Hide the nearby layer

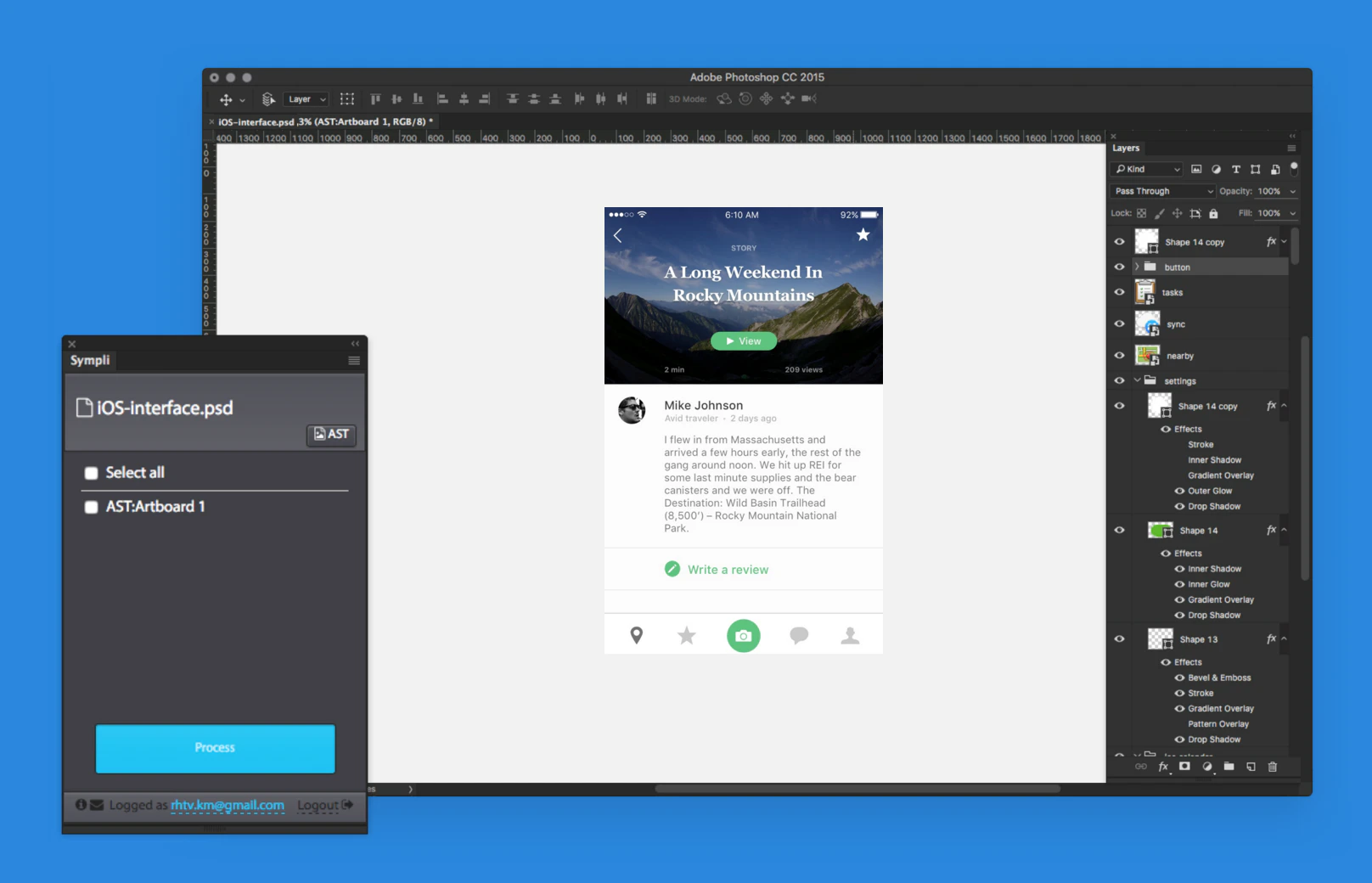click(1119, 355)
